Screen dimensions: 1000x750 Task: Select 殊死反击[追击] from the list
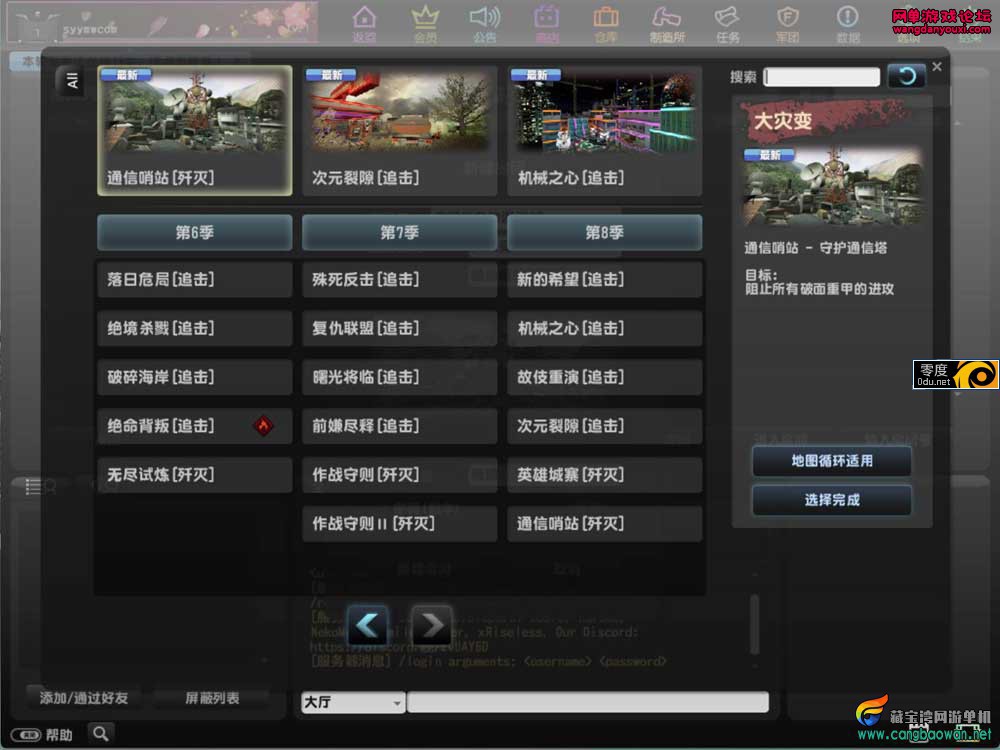400,279
